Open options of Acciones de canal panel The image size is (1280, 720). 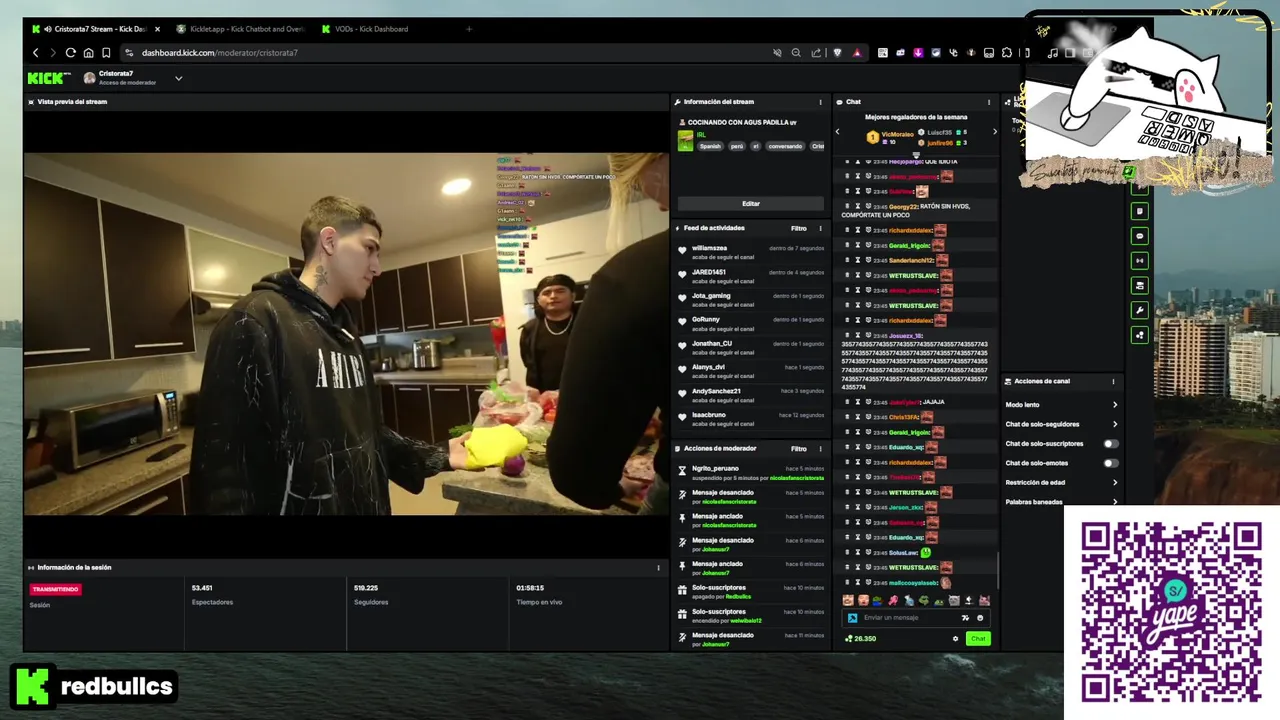point(1113,381)
